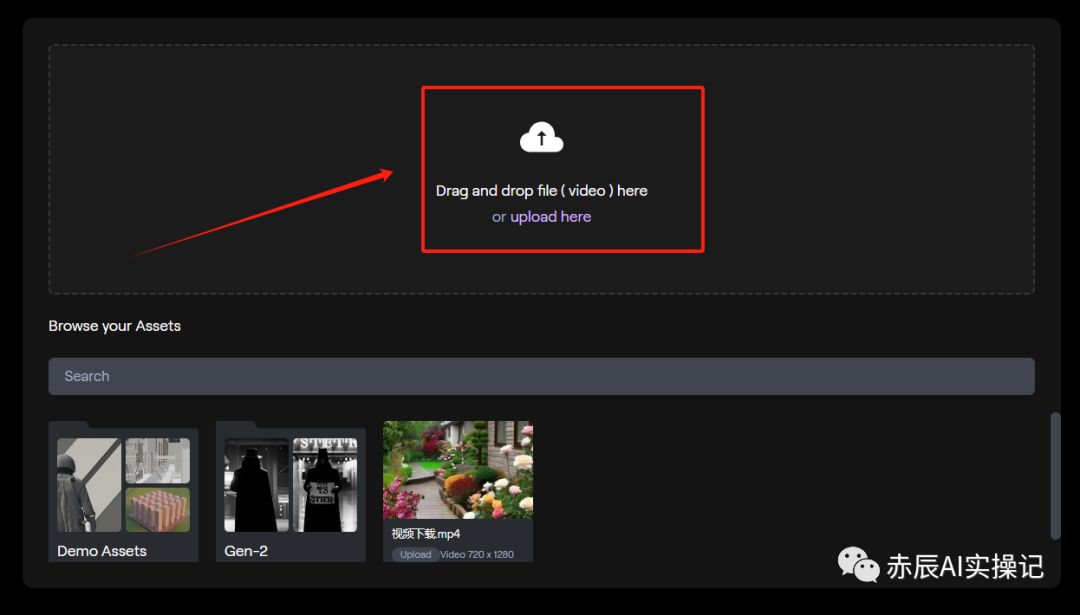Screen dimensions: 1080x615
Task: Select the white structure preview in Demo Assets
Action: pyautogui.click(x=158, y=460)
